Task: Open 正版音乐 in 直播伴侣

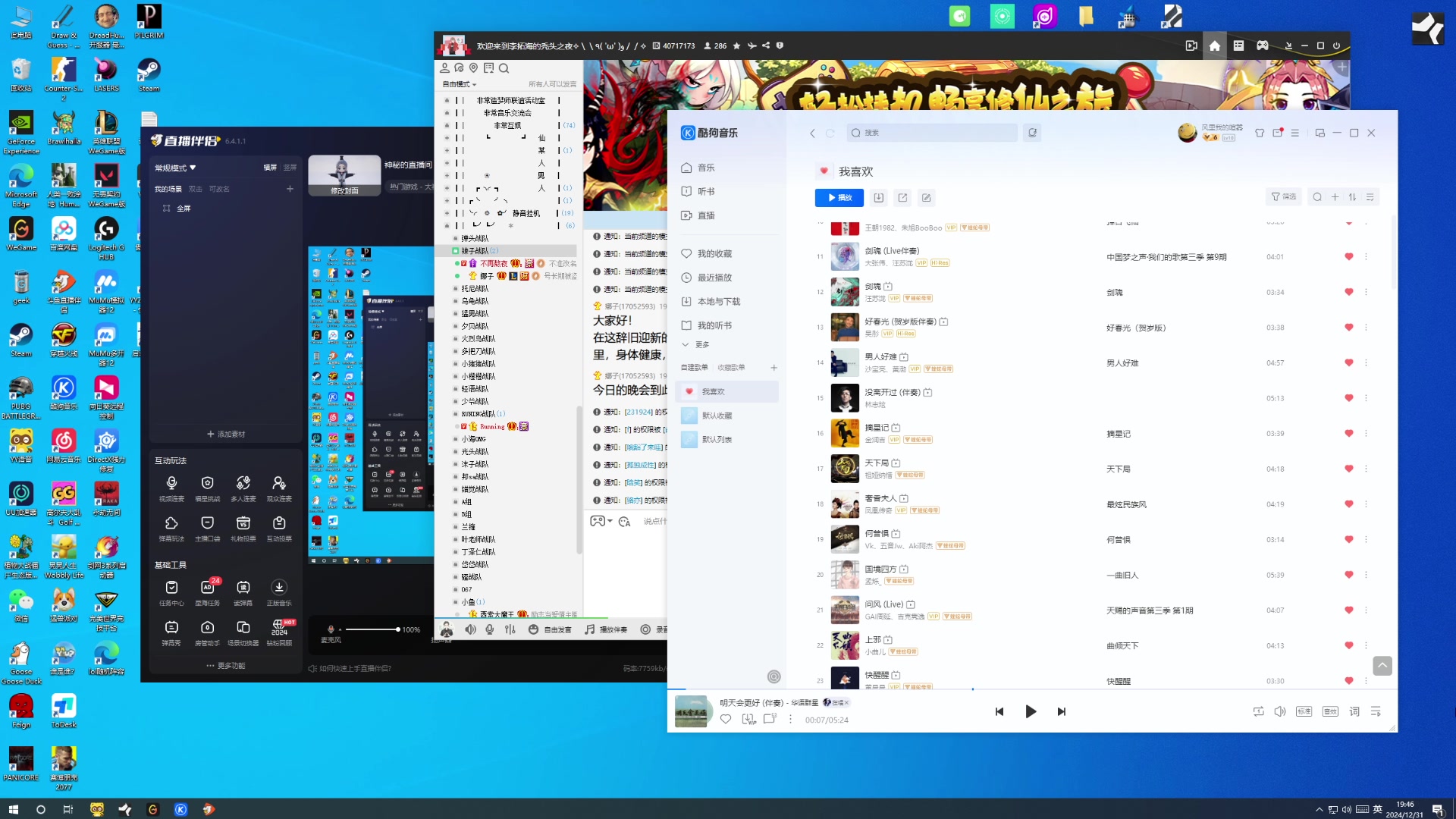Action: click(x=279, y=593)
